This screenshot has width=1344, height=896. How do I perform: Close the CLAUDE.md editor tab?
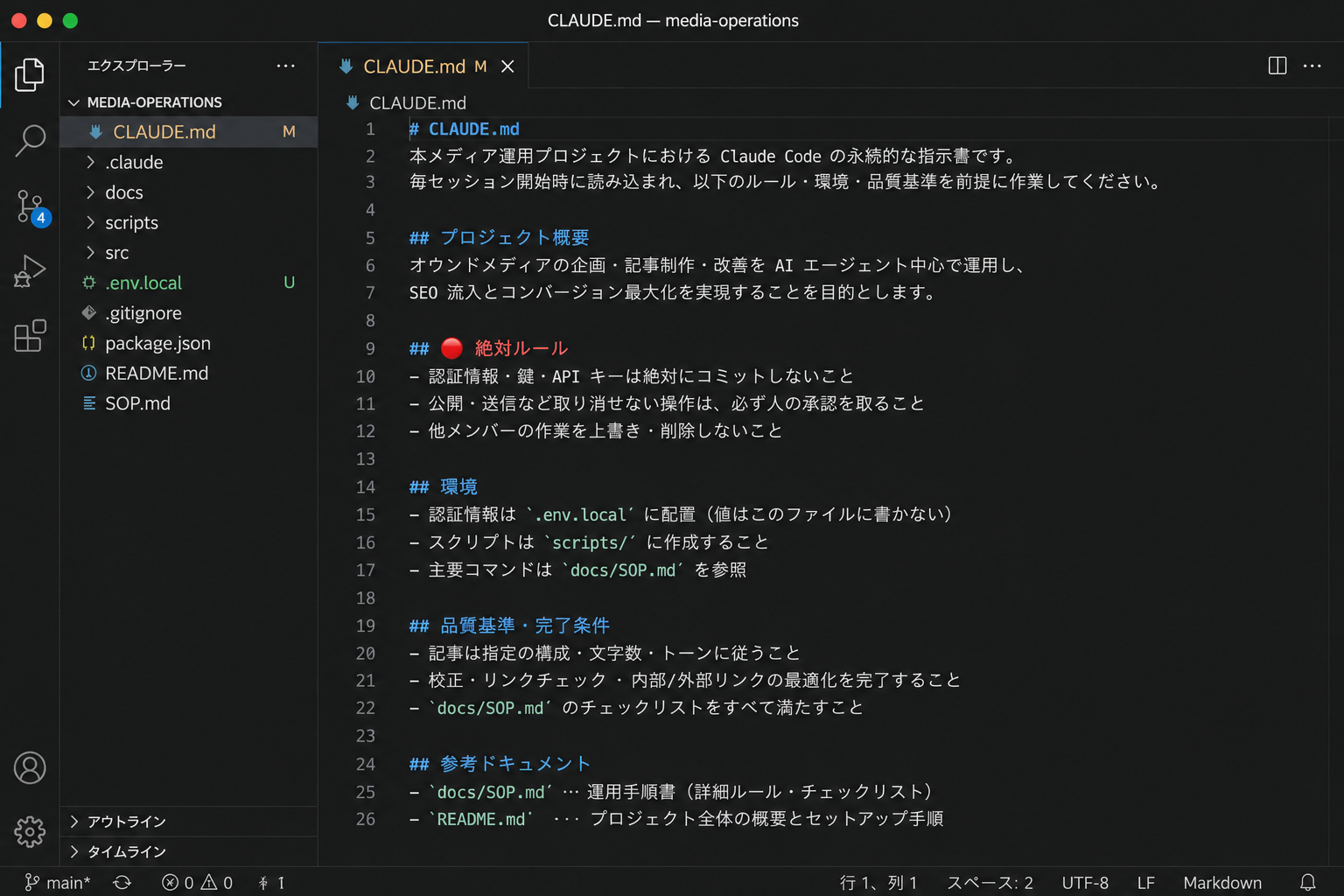(x=507, y=66)
